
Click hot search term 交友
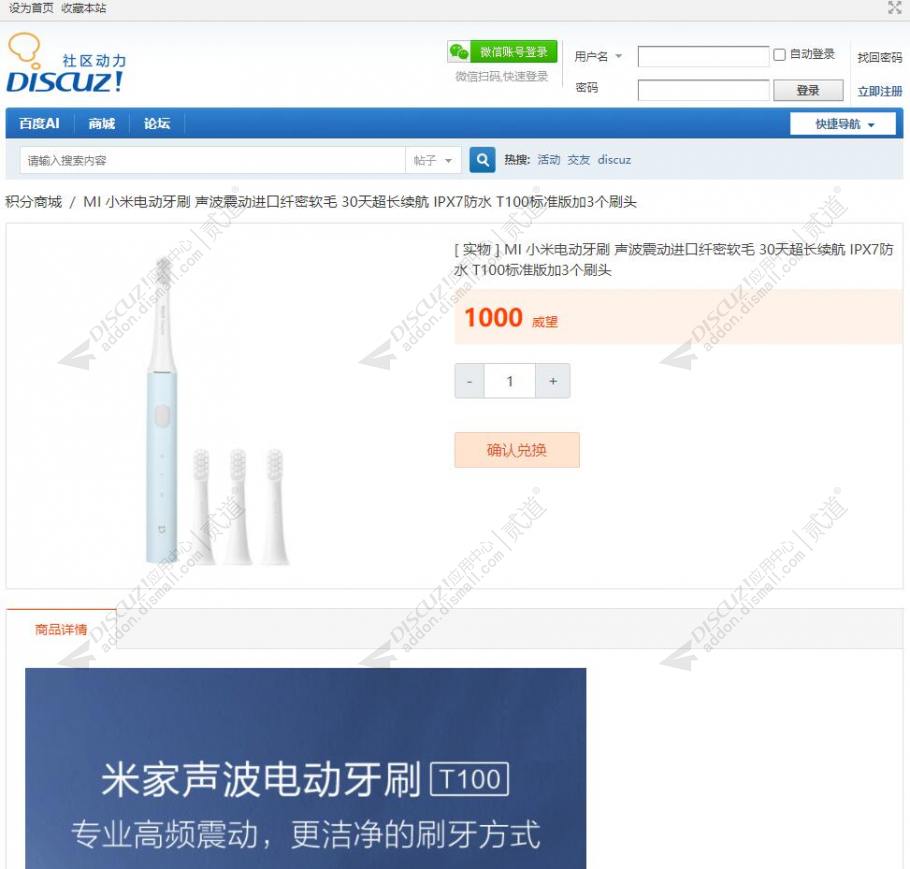click(578, 160)
